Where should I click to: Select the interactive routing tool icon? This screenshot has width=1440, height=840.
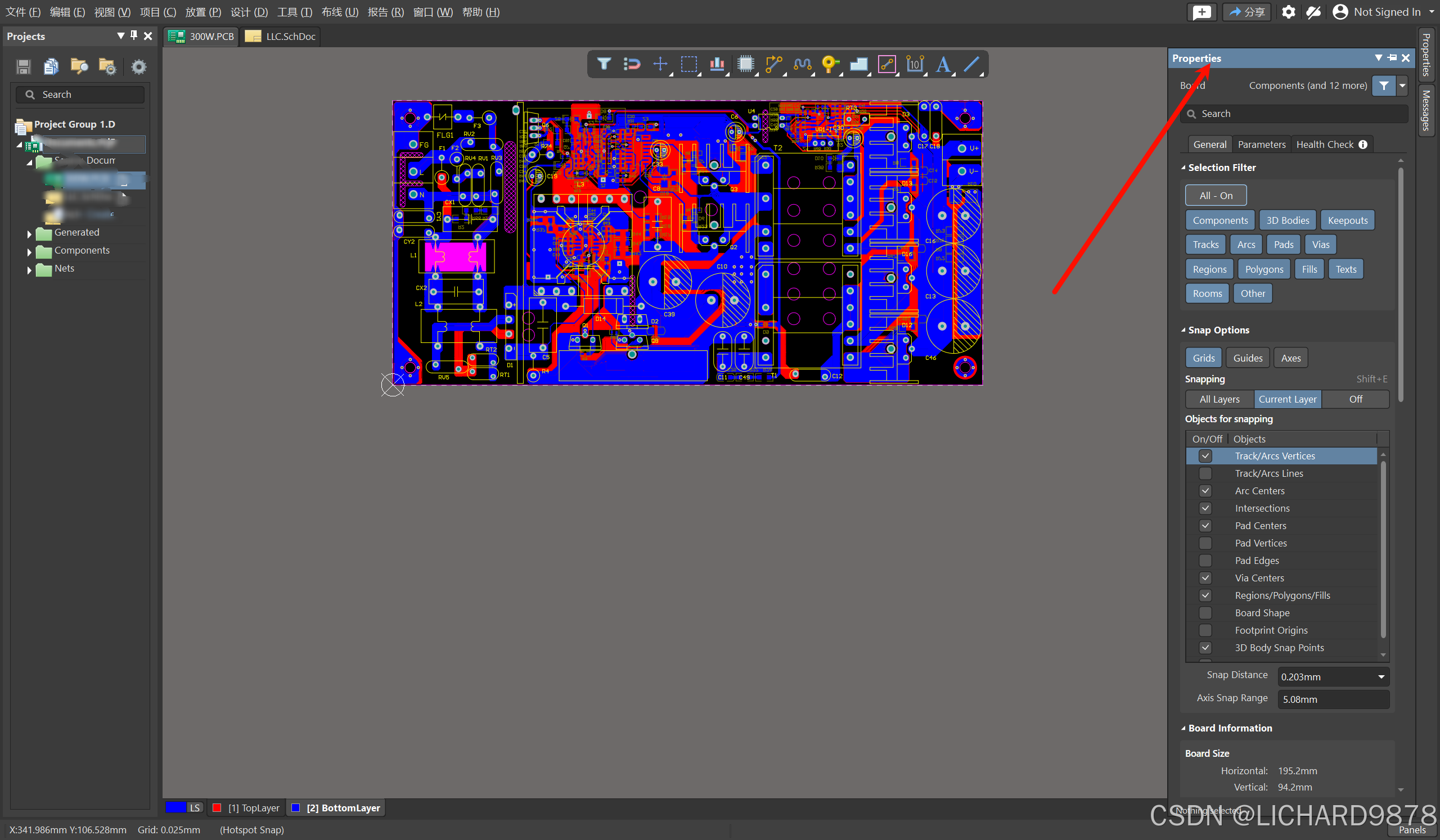(x=773, y=64)
